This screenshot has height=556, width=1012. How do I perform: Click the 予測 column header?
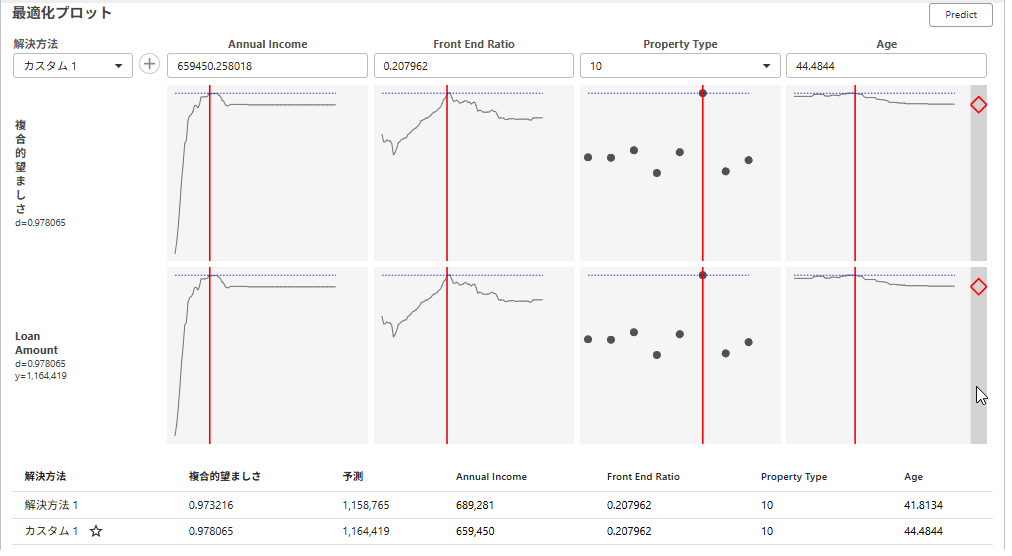click(x=352, y=477)
